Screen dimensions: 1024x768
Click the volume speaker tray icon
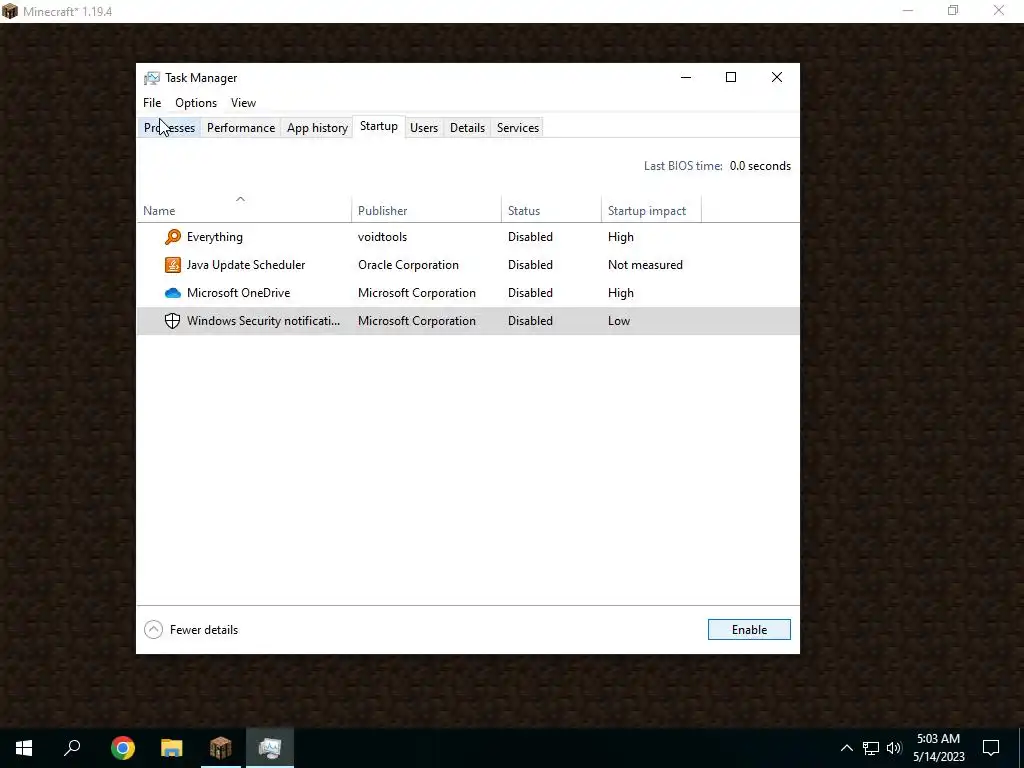click(x=894, y=748)
